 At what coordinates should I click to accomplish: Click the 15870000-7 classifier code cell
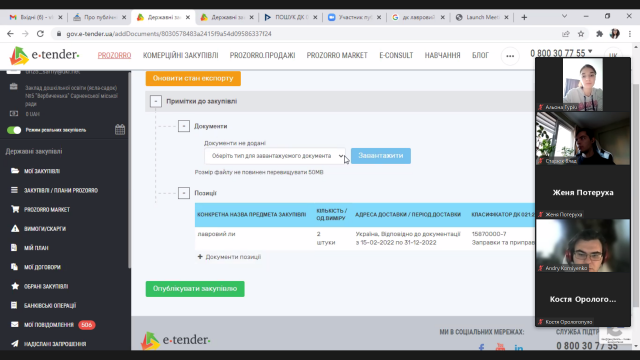(x=489, y=234)
